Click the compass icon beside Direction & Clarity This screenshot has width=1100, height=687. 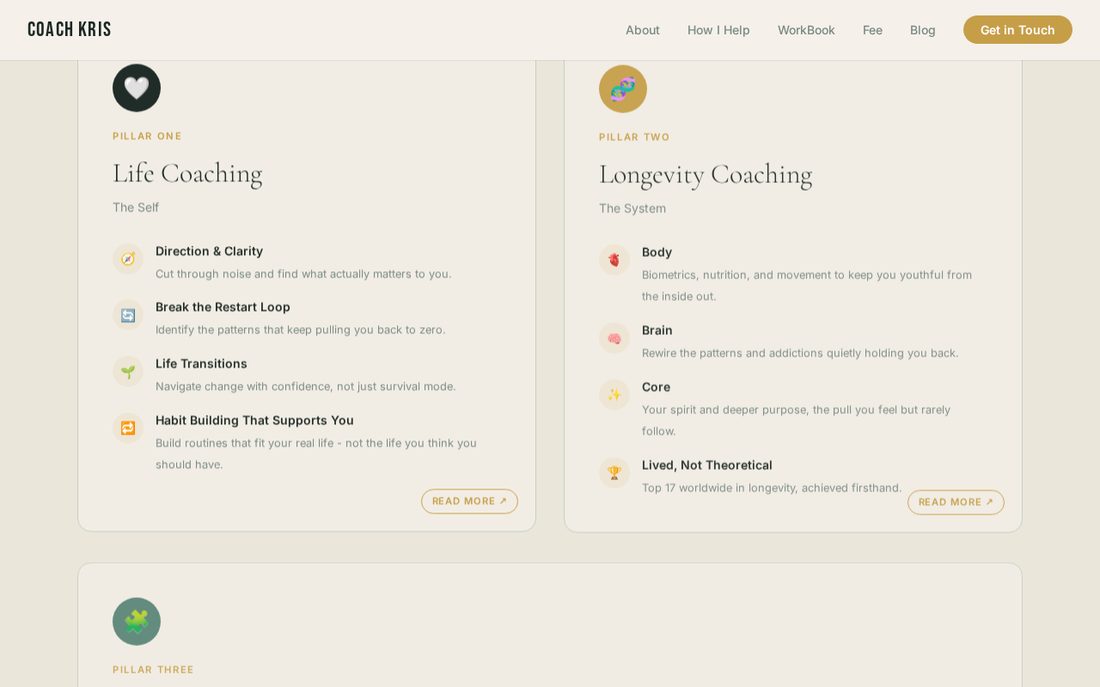click(128, 259)
